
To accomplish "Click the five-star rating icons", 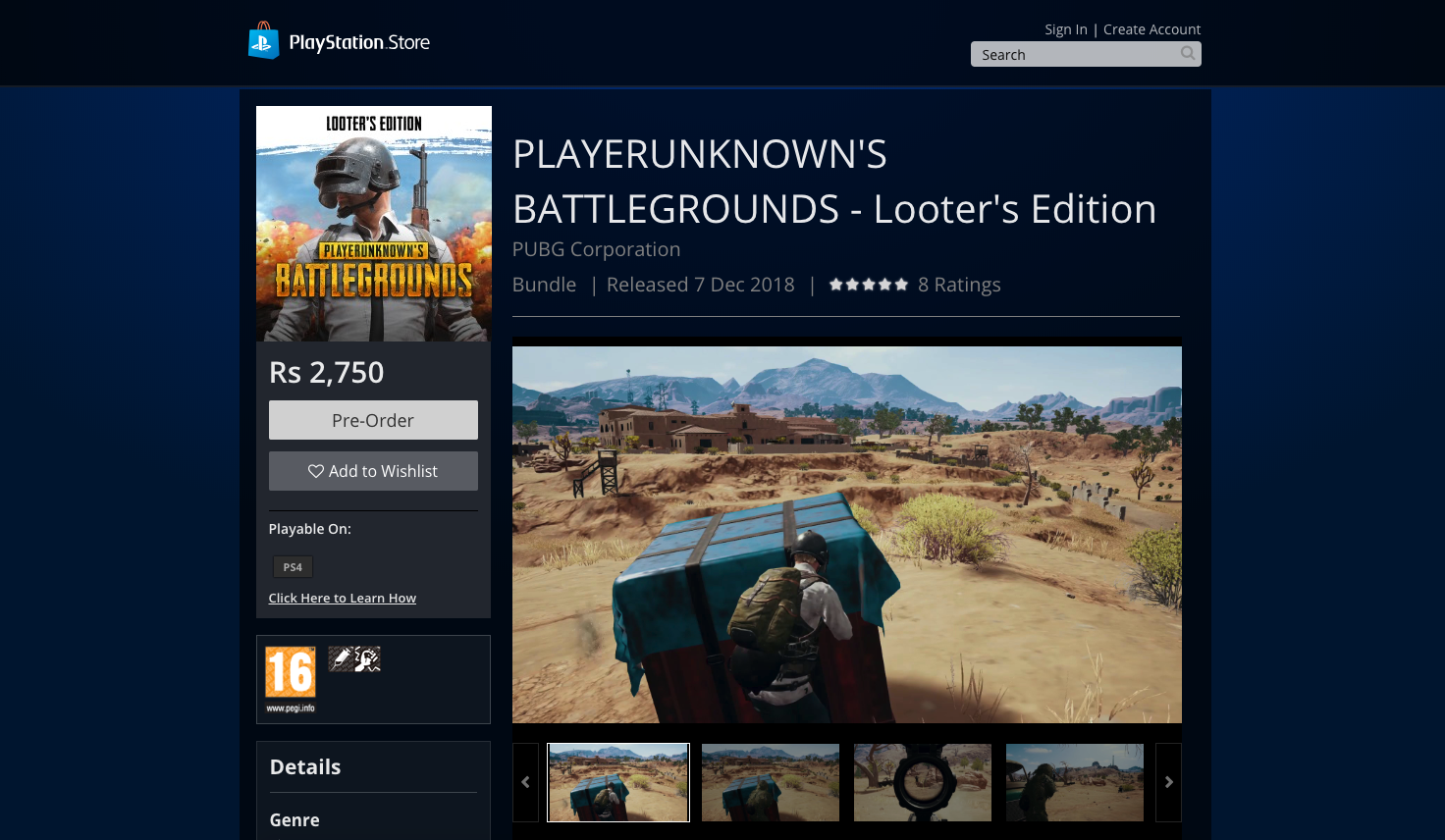I will [868, 285].
